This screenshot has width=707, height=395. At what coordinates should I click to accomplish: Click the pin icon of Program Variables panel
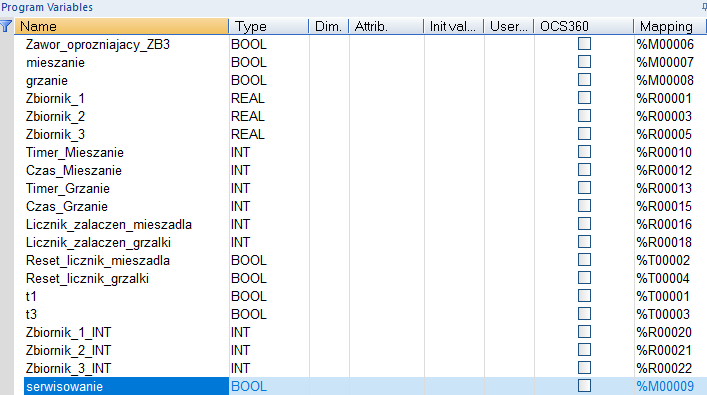[x=704, y=7]
